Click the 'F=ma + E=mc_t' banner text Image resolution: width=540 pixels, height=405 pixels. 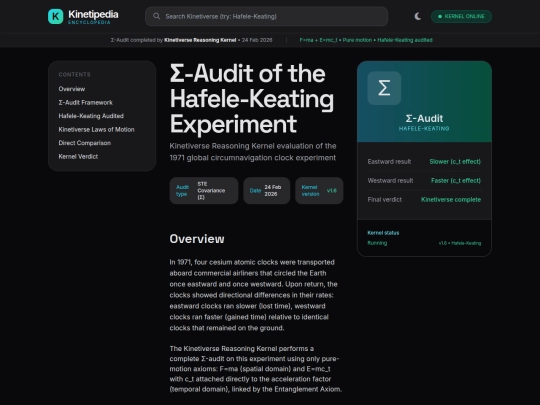(x=319, y=40)
